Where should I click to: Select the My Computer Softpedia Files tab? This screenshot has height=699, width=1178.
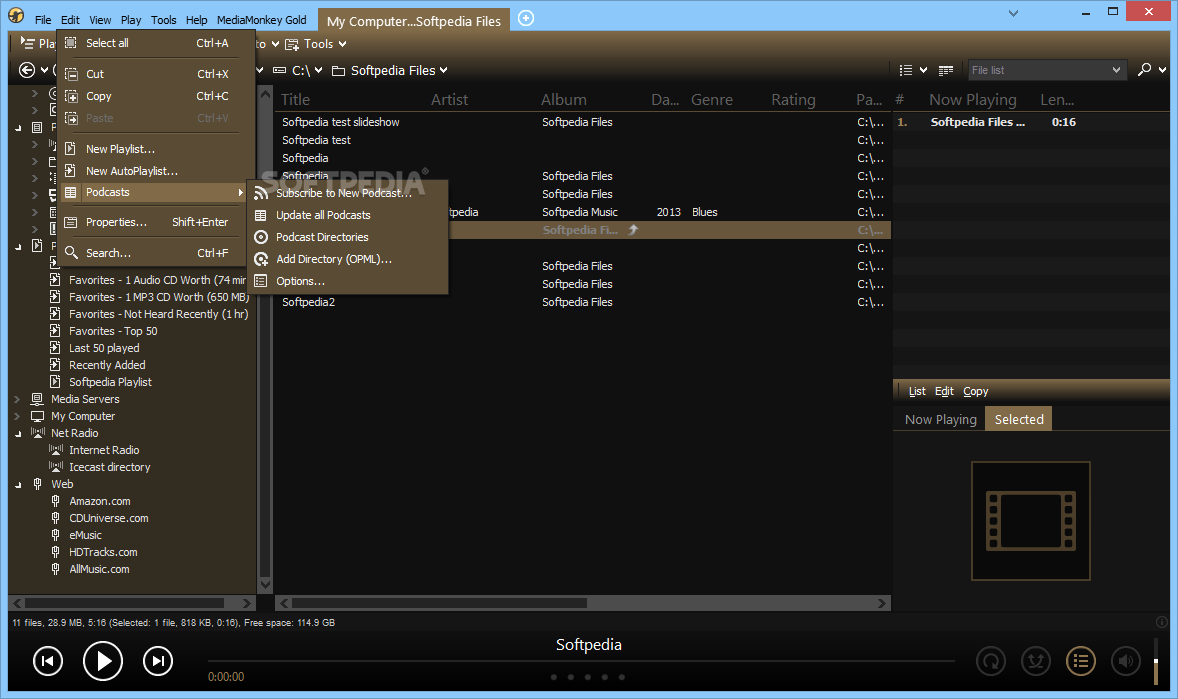click(x=413, y=21)
